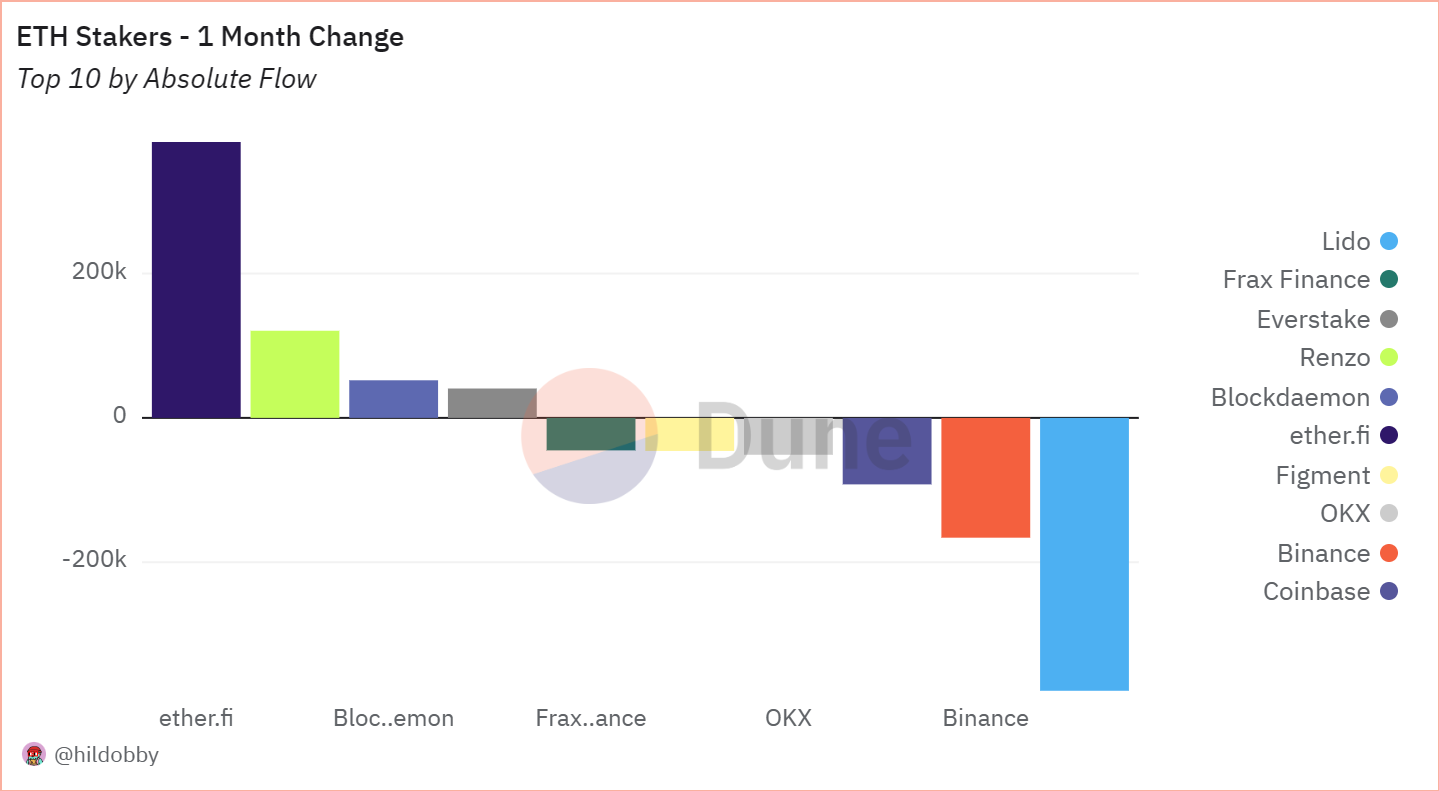The width and height of the screenshot is (1439, 791).
Task: Toggle Lido series in the legend
Action: pos(1346,241)
